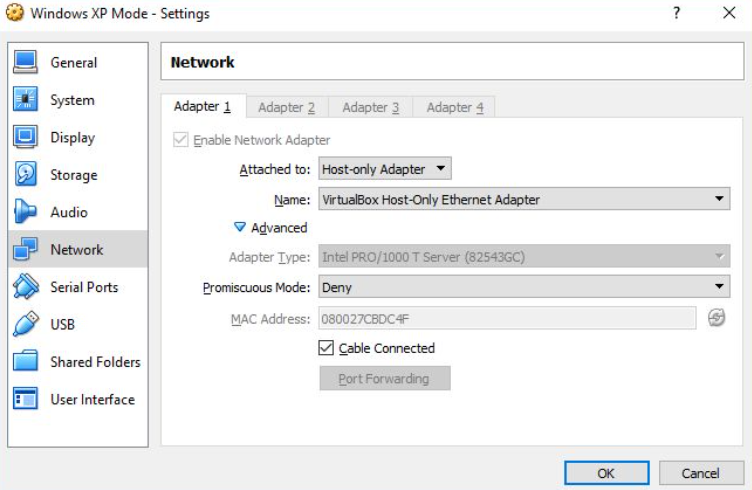Open the Attached to dropdown
The height and width of the screenshot is (490, 752).
point(385,169)
